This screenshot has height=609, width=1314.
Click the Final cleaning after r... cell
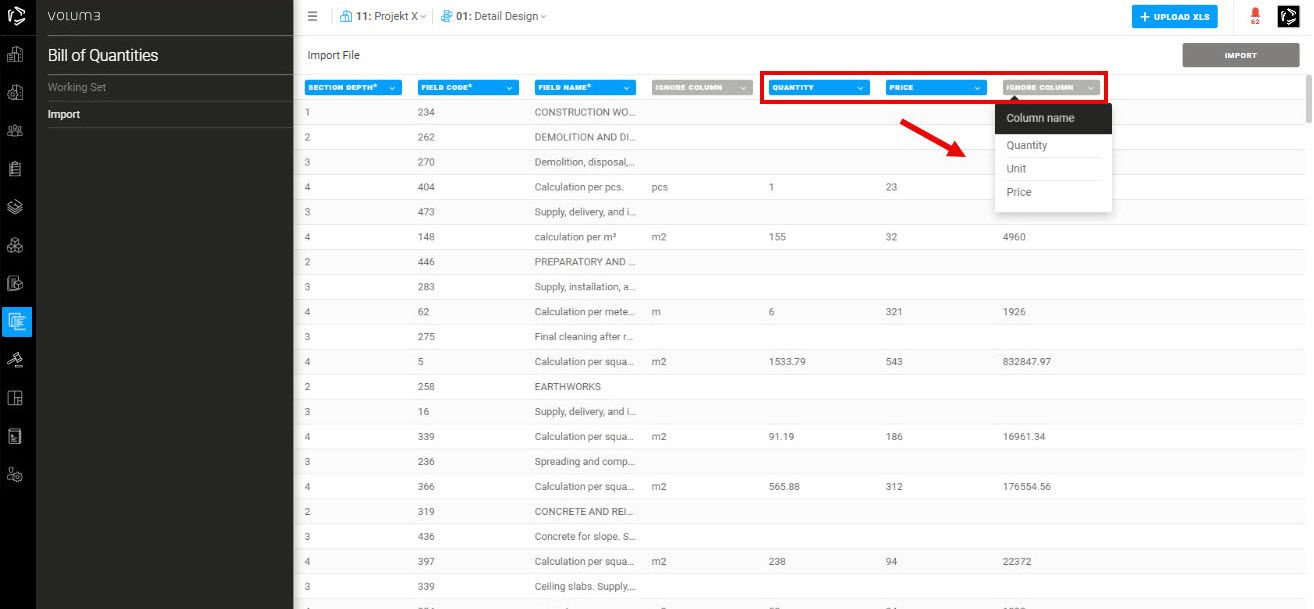585,337
